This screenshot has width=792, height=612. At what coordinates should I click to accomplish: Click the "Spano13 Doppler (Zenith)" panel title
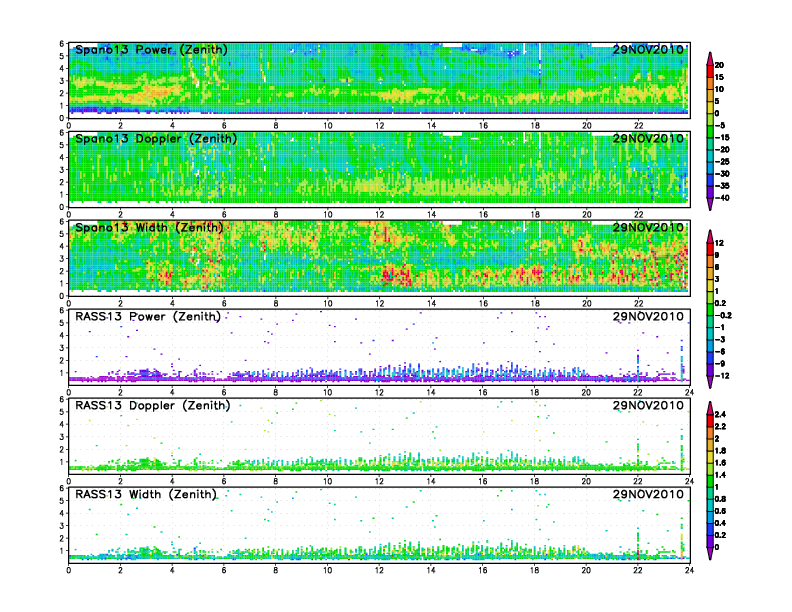click(156, 138)
